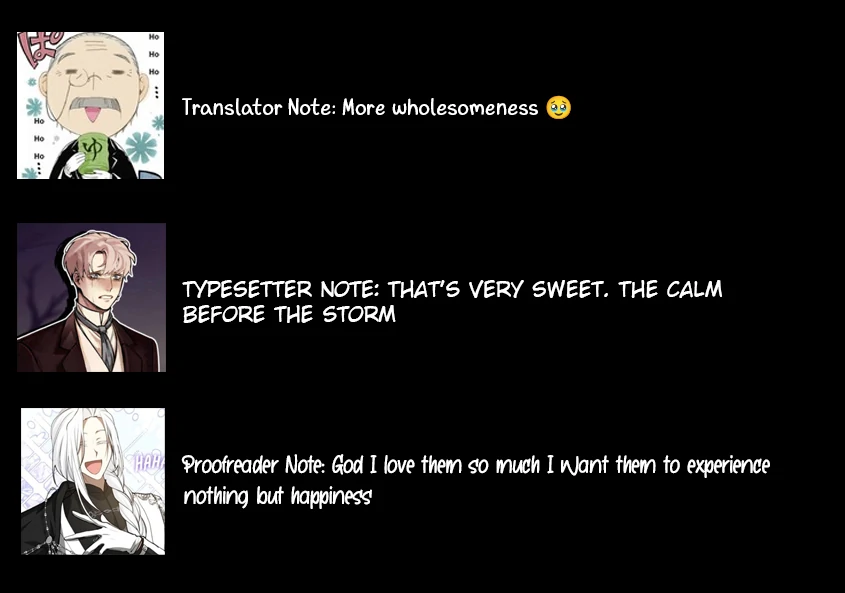The height and width of the screenshot is (593, 845).
Task: Click the 'nothing but happiness' text line
Action: (277, 496)
